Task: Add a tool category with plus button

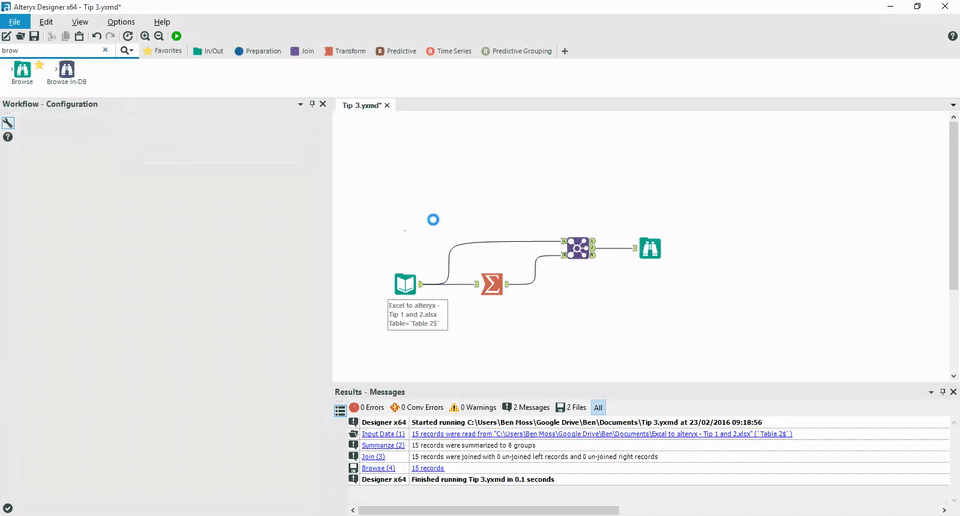Action: pyautogui.click(x=564, y=51)
